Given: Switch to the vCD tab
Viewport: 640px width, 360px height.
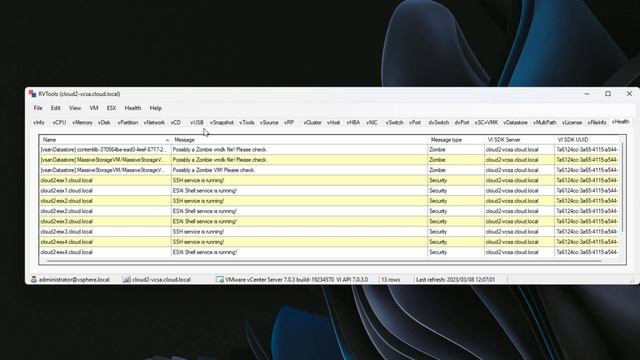Looking at the screenshot, I should (176, 122).
